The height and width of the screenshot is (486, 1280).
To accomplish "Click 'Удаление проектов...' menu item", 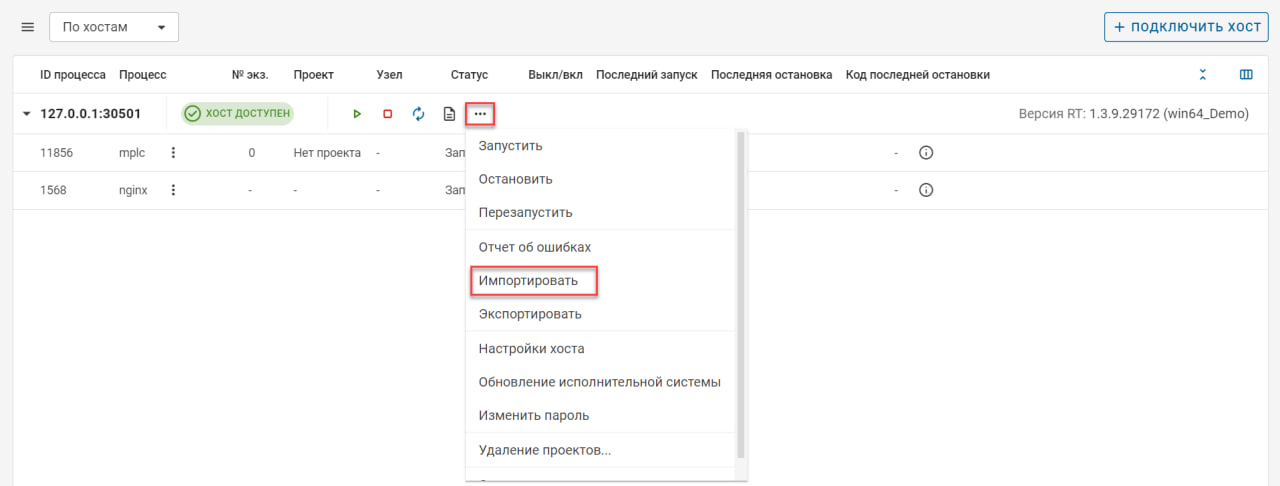I will click(601, 450).
